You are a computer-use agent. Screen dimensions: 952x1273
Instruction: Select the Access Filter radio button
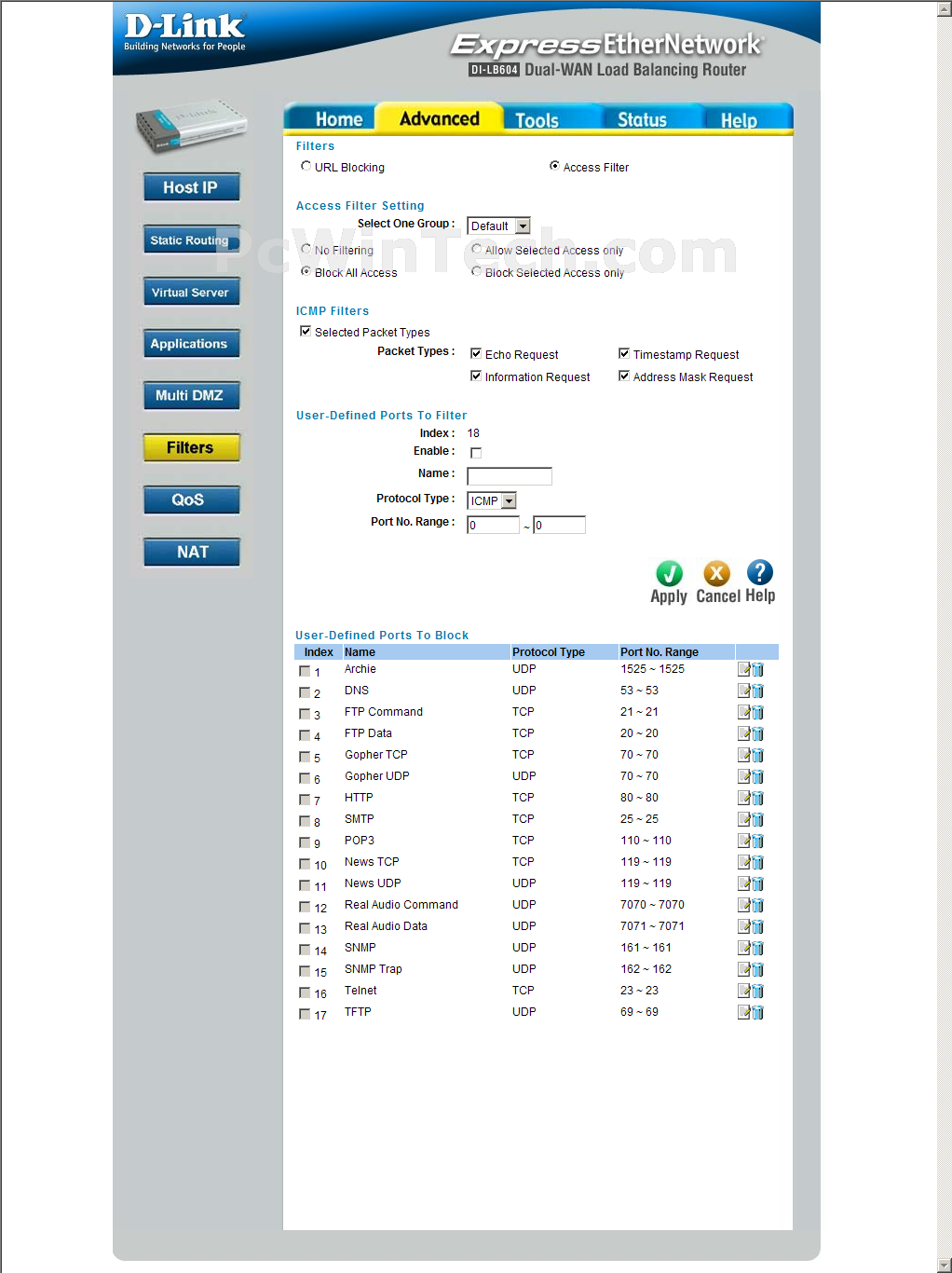554,166
